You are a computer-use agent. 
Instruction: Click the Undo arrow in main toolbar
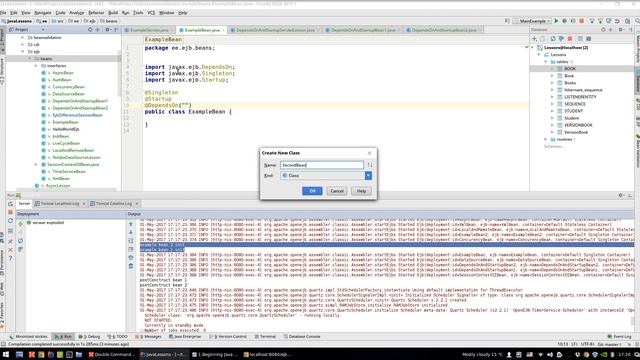pyautogui.click(x=617, y=21)
